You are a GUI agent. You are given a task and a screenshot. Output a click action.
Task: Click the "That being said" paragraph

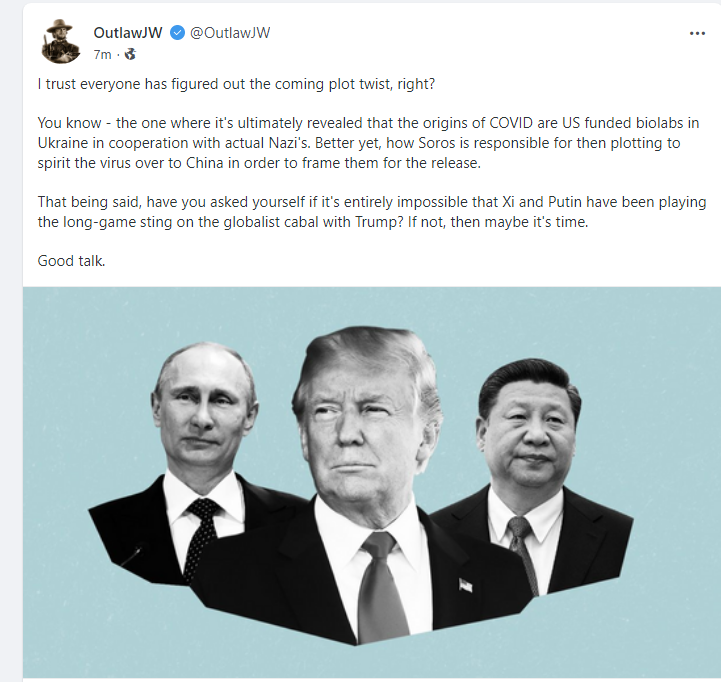pyautogui.click(x=372, y=212)
